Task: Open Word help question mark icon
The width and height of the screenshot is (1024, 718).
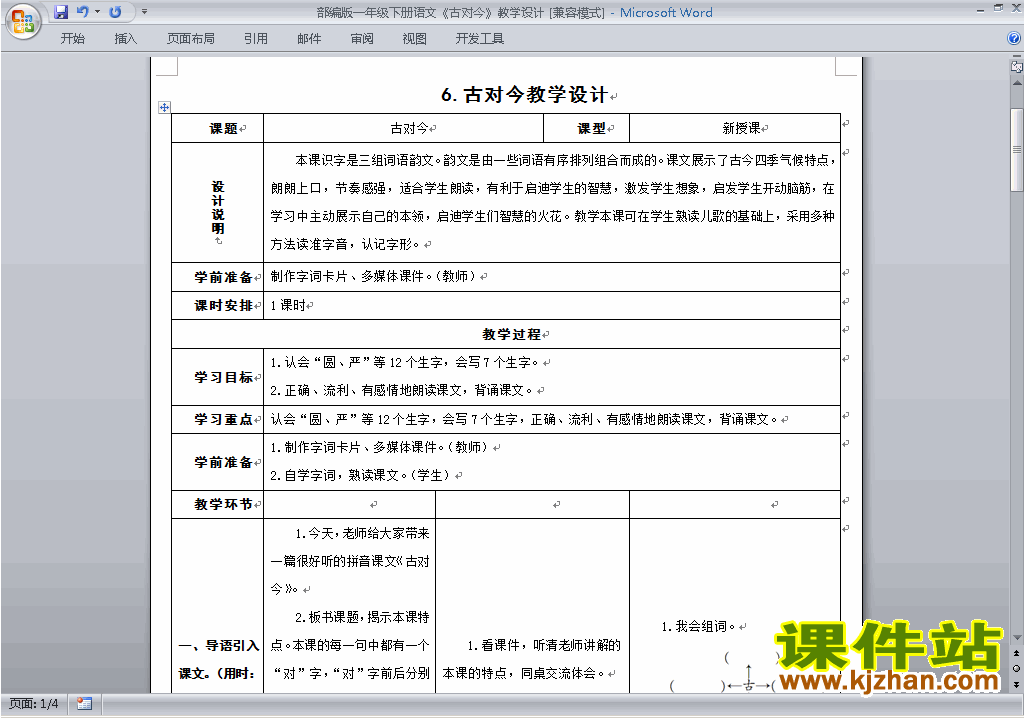Action: point(1014,39)
